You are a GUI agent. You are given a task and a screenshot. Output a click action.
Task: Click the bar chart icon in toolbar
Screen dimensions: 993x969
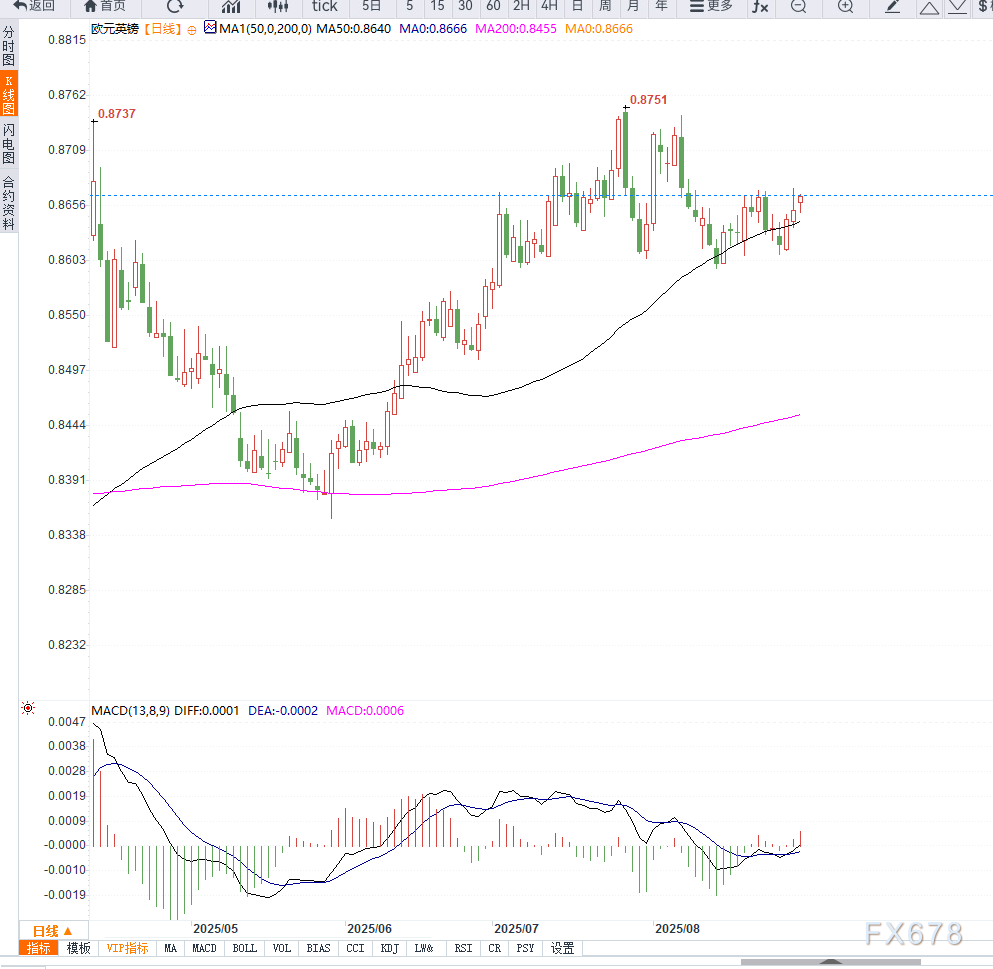[231, 6]
